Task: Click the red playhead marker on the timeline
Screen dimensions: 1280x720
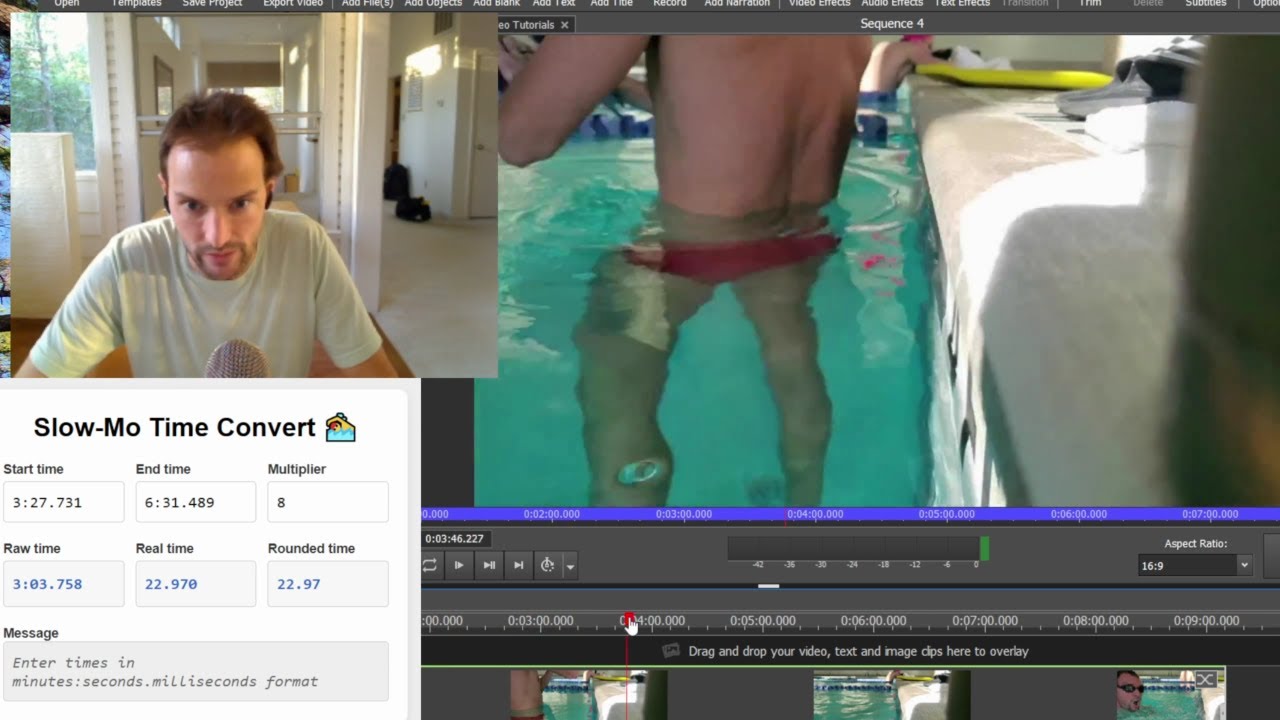Action: (628, 619)
